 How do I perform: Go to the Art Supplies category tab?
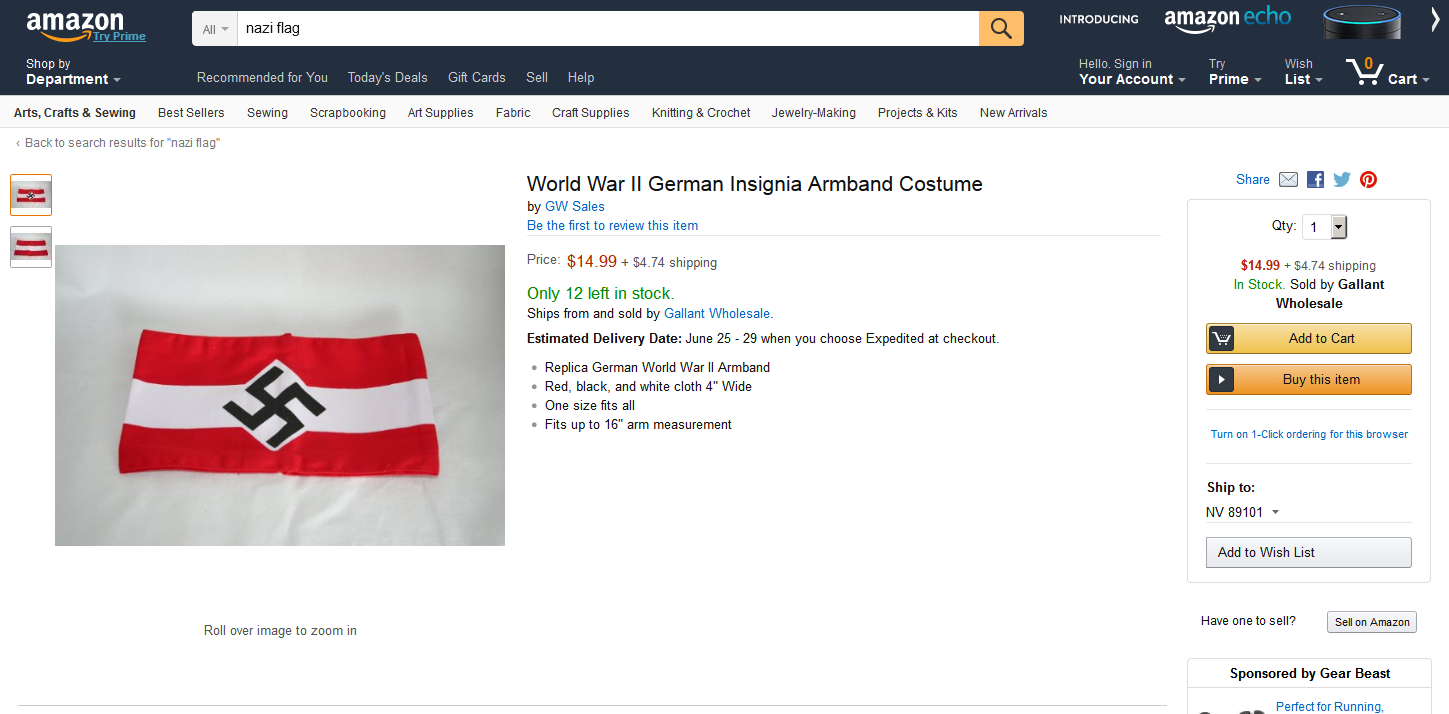[440, 113]
